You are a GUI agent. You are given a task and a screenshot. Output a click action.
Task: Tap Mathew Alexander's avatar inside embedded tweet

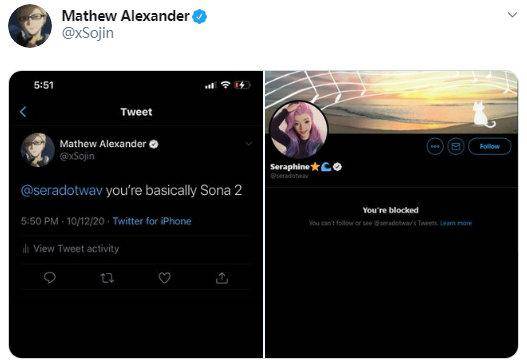coord(38,150)
